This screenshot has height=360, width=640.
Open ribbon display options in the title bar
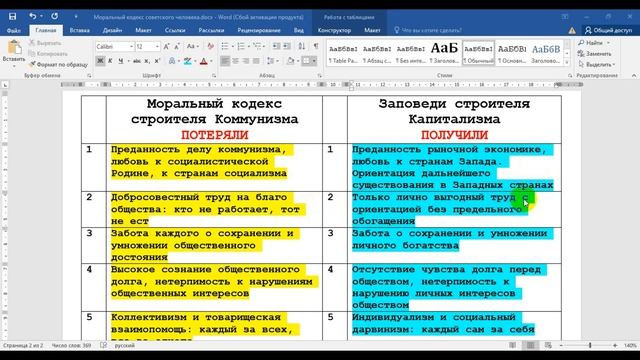565,16
